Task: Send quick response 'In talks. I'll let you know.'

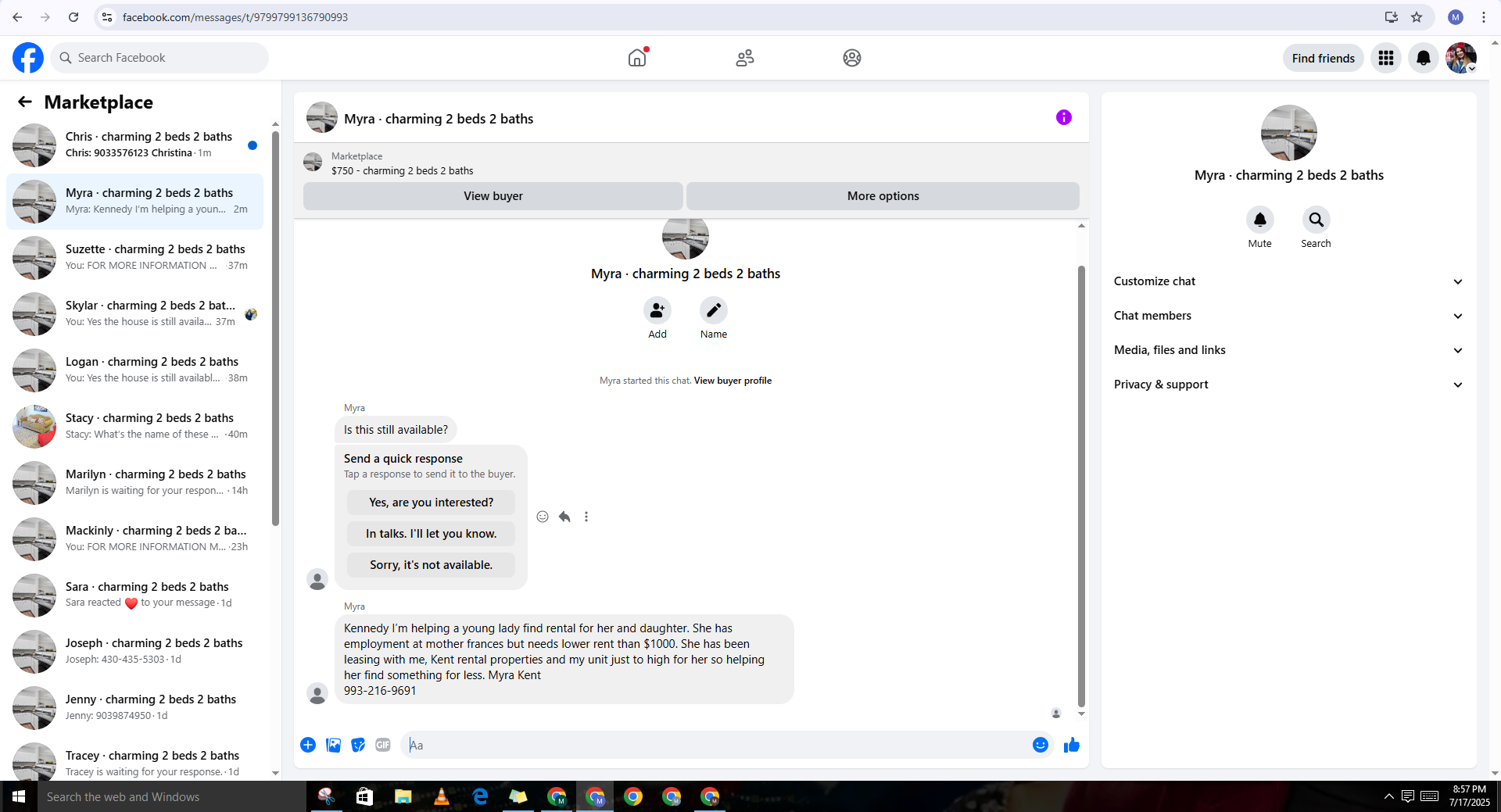Action: coord(432,534)
